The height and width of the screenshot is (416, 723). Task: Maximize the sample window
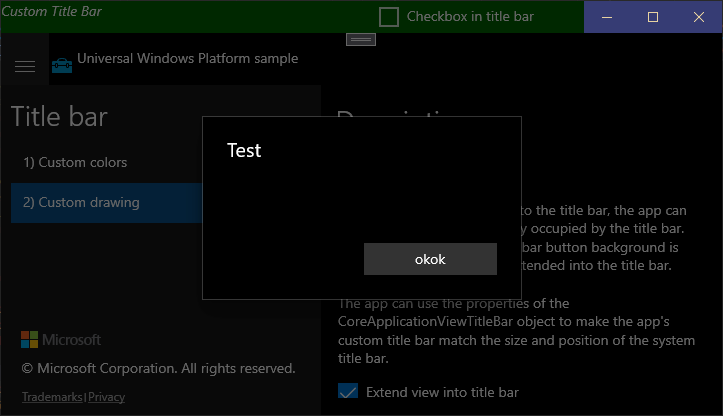point(653,17)
